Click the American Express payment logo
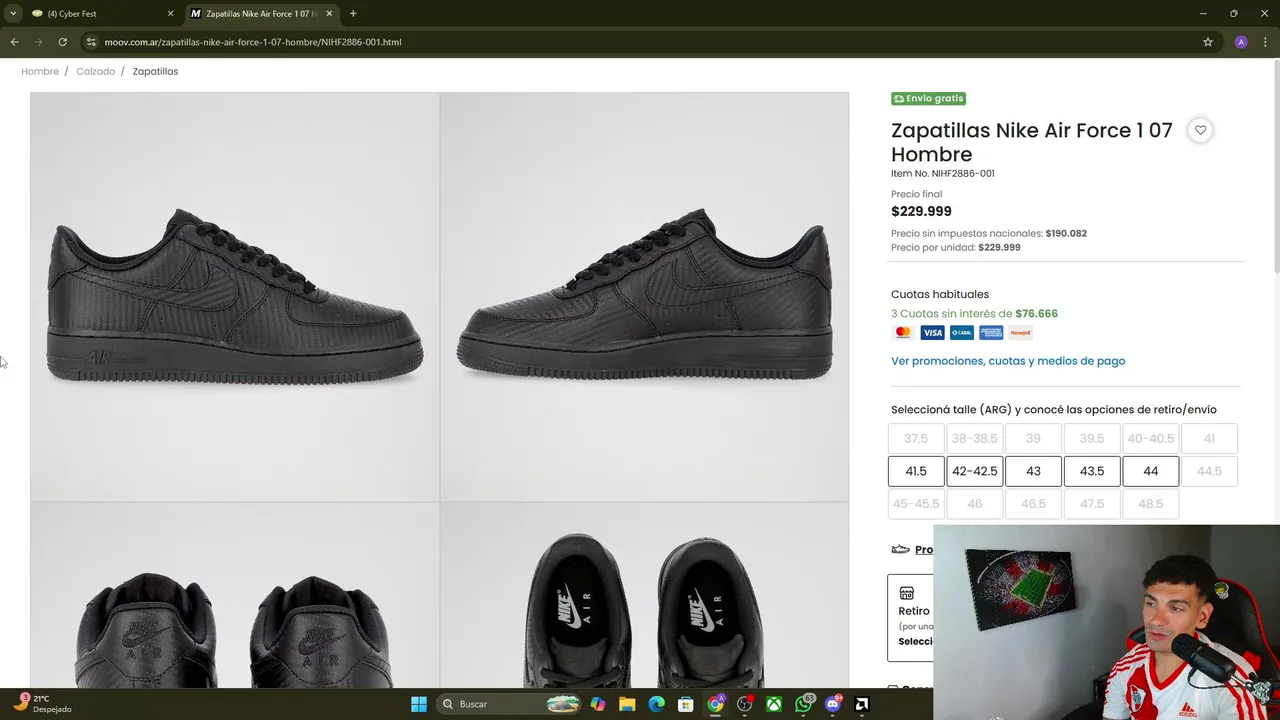This screenshot has height=720, width=1280. click(991, 333)
